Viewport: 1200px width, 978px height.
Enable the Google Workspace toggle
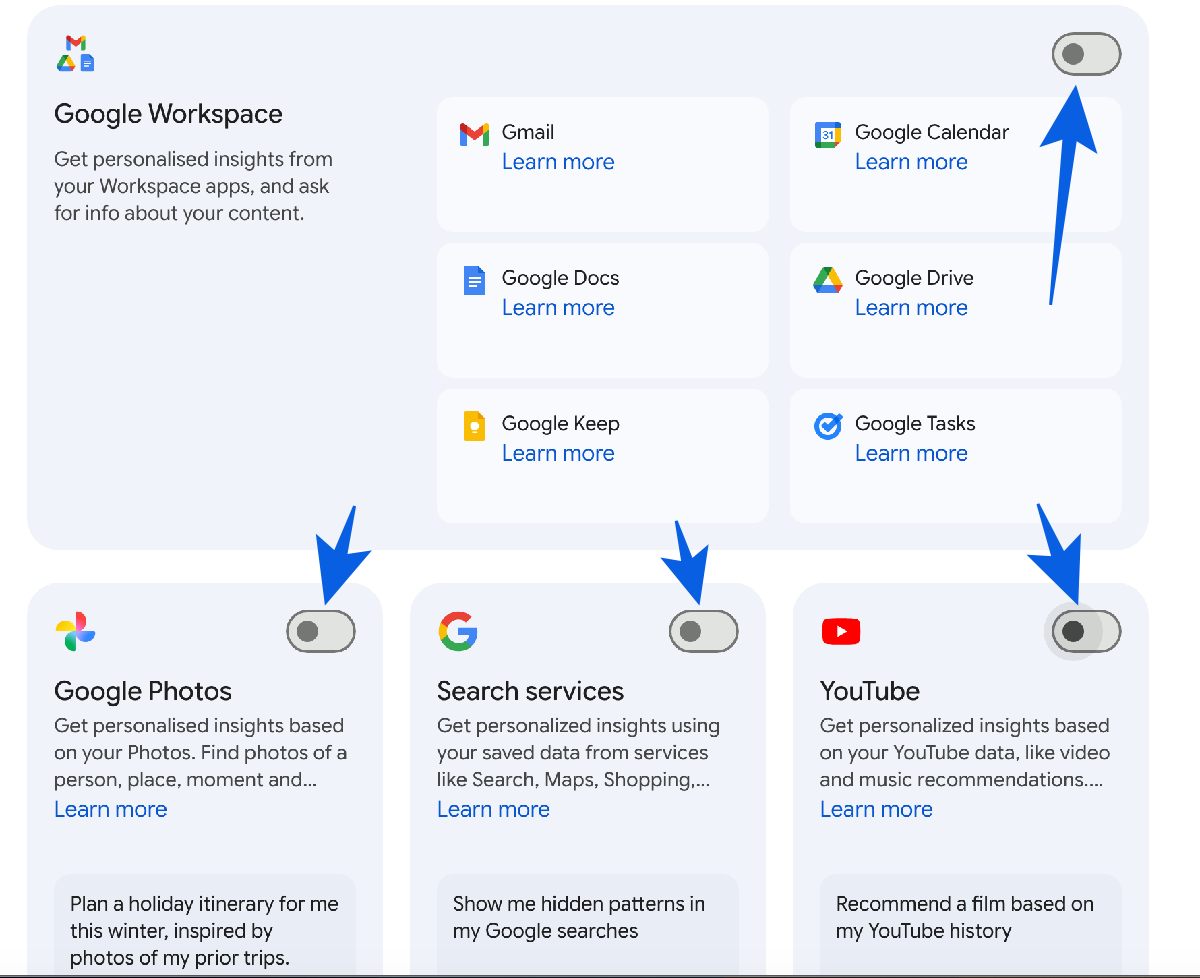point(1086,54)
